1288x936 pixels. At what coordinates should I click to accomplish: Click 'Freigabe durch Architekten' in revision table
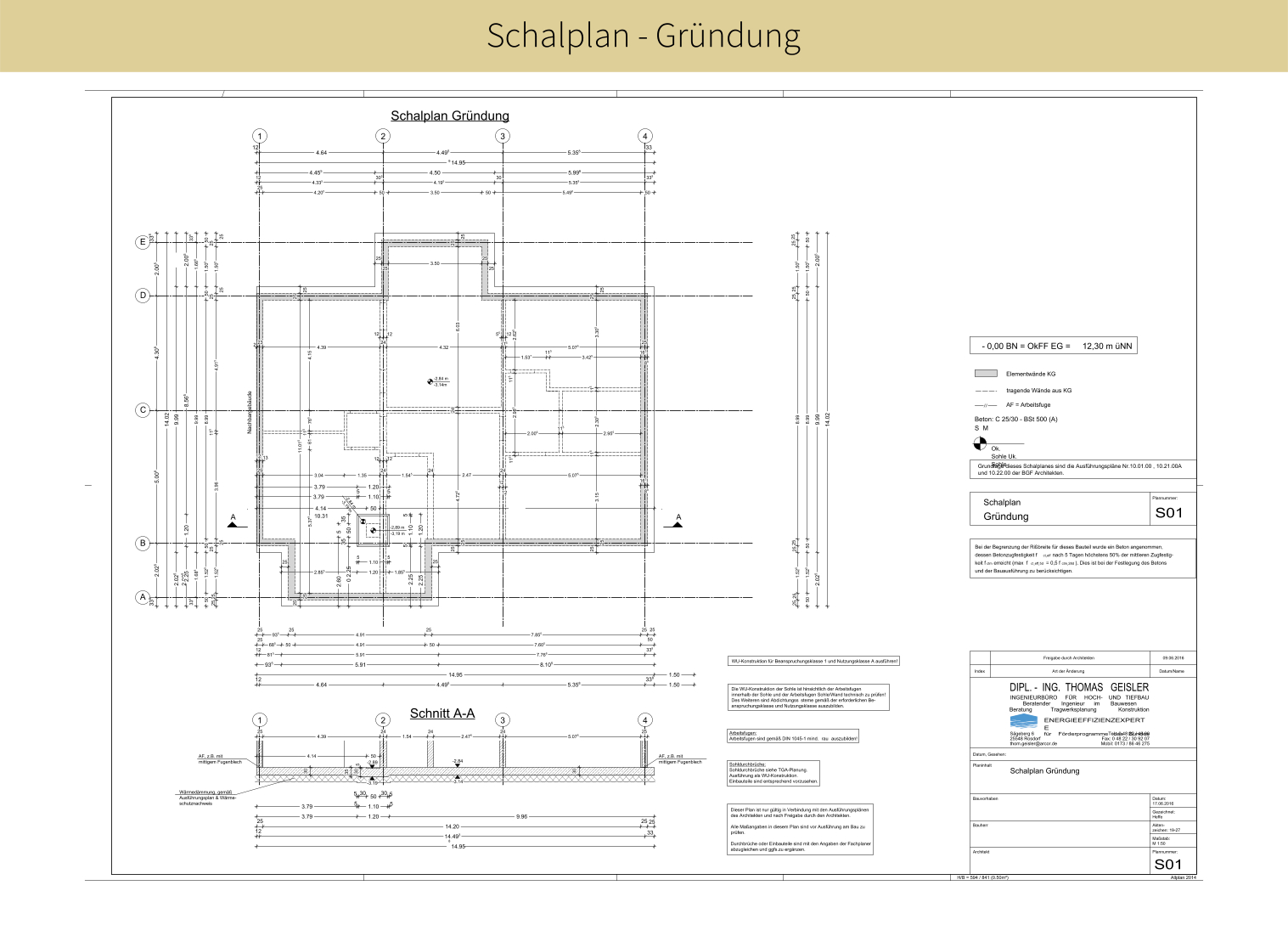1068,657
